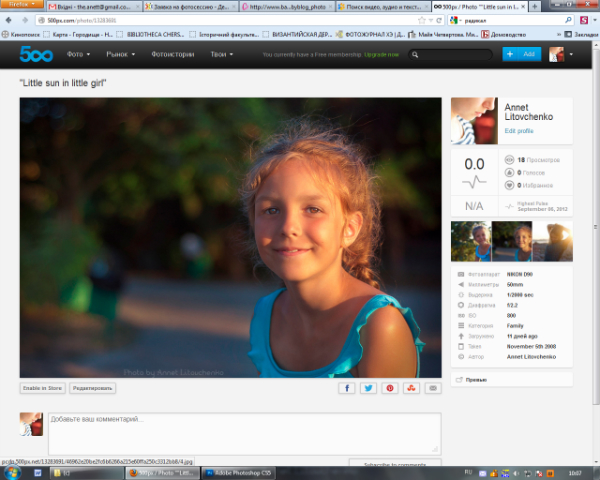600x480 pixels.
Task: Share photo by email envelope icon
Action: pos(433,387)
